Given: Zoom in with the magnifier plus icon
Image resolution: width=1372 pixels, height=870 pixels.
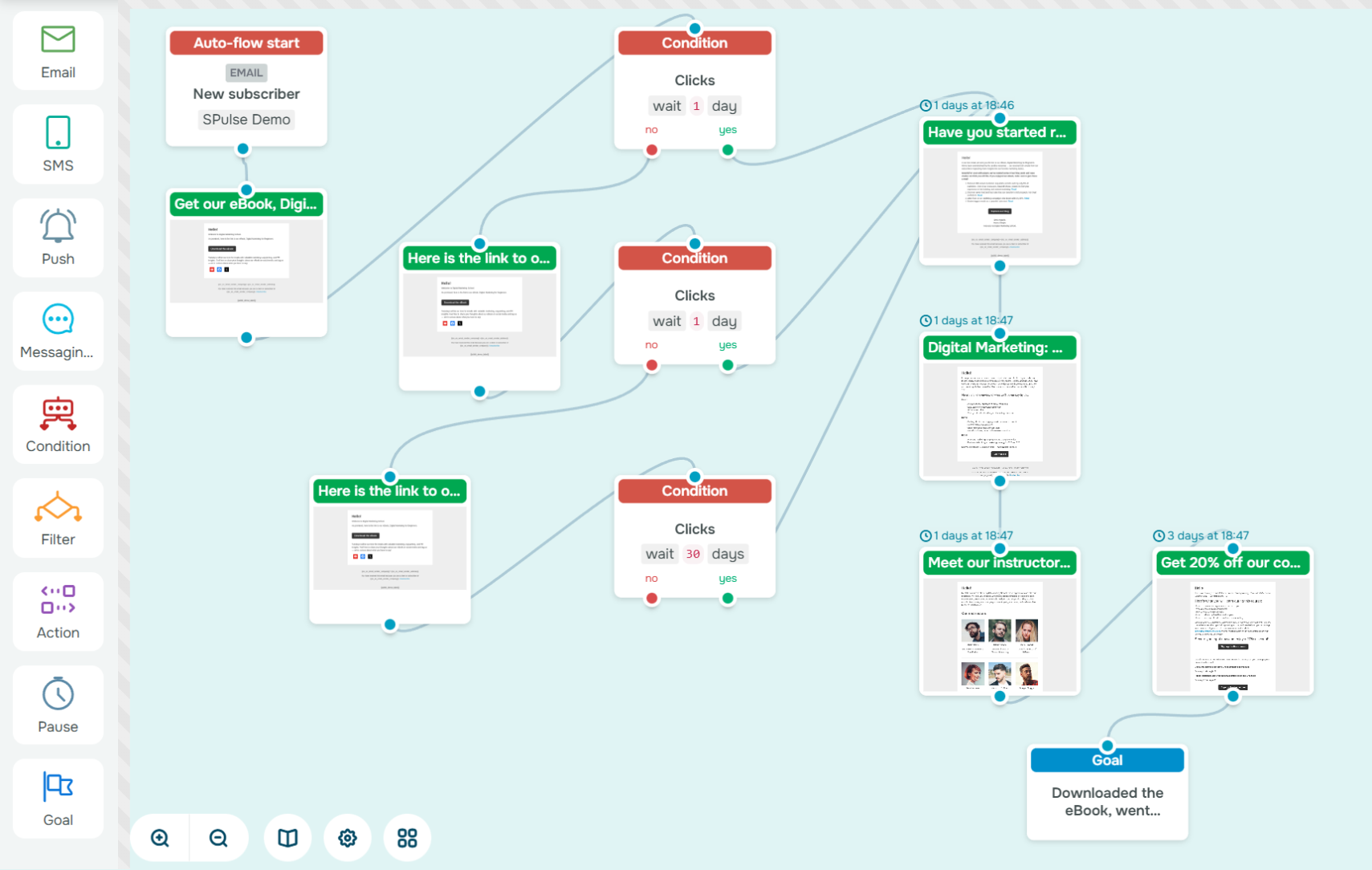Looking at the screenshot, I should click(159, 837).
